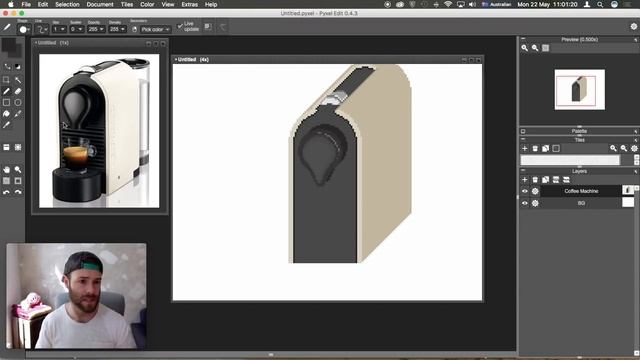Toggle the Preview panel grid button
Image resolution: width=640 pixels, height=360 pixels.
pyautogui.click(x=546, y=48)
